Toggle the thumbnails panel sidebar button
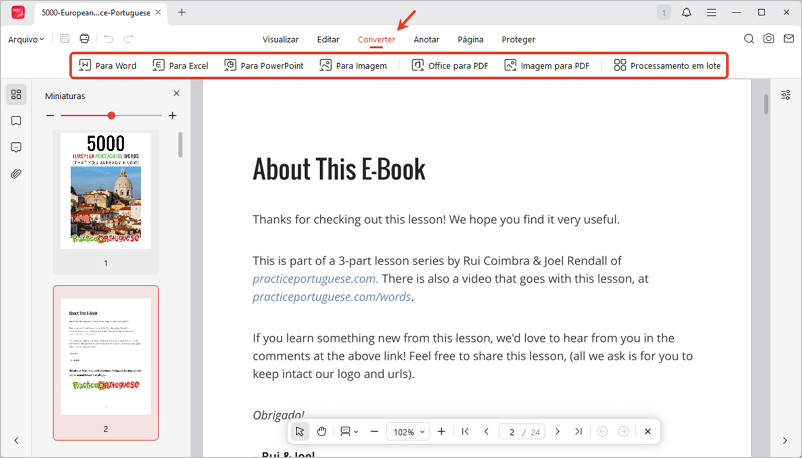 point(16,95)
